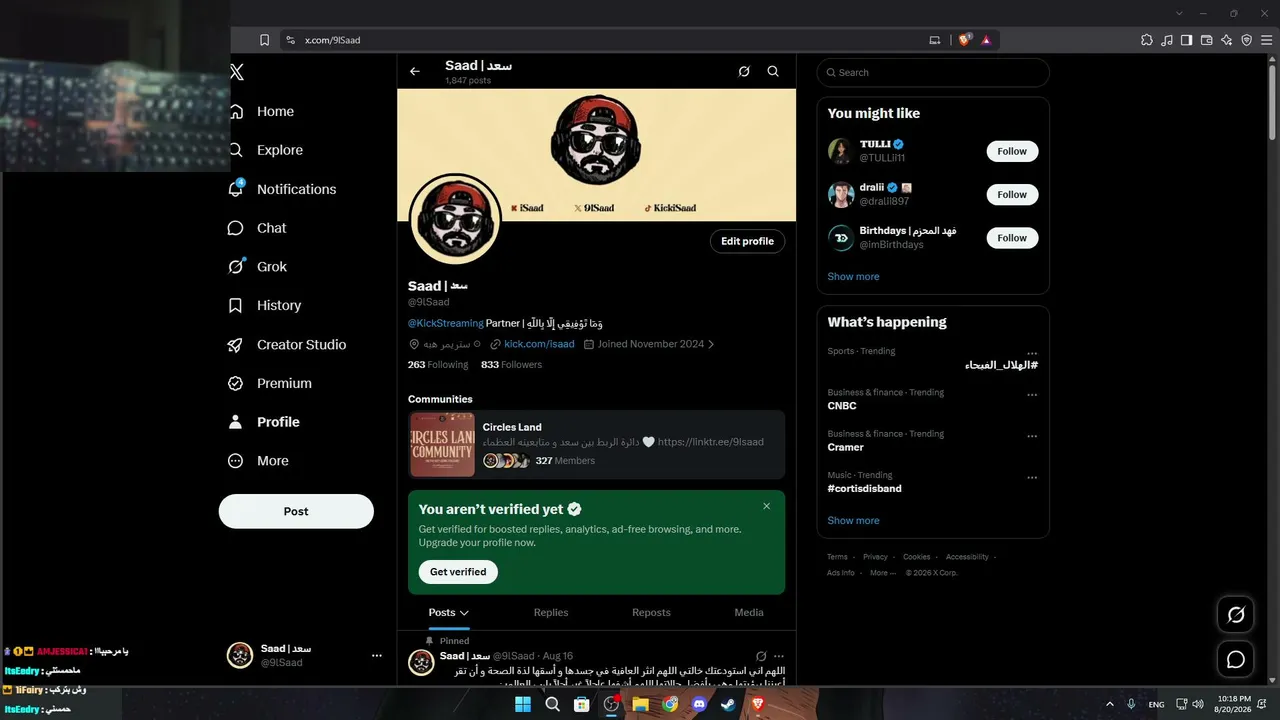Open File Explorer from the taskbar
The image size is (1280, 720).
(640, 704)
